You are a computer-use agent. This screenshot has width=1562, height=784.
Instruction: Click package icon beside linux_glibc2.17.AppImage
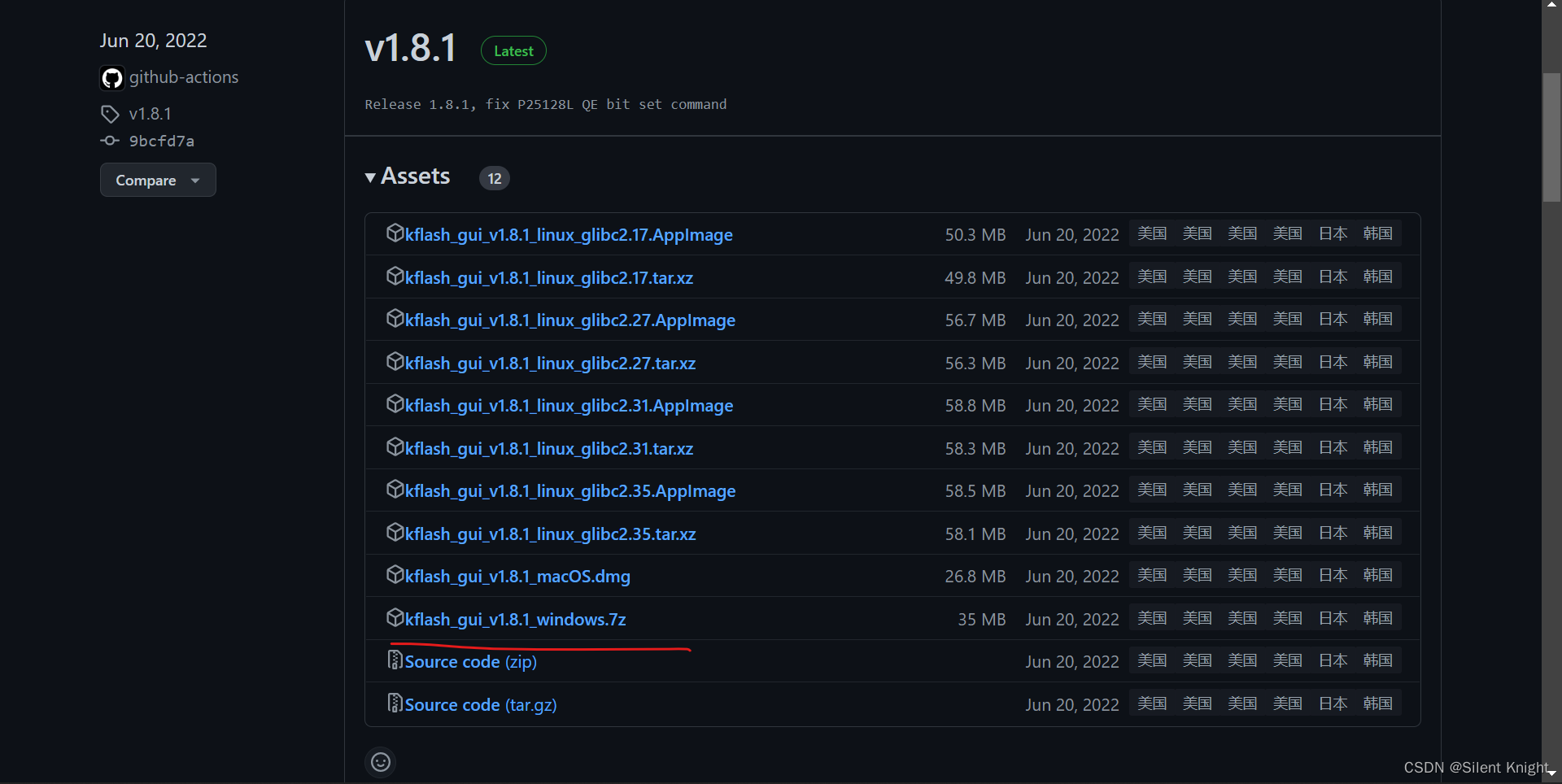tap(395, 233)
